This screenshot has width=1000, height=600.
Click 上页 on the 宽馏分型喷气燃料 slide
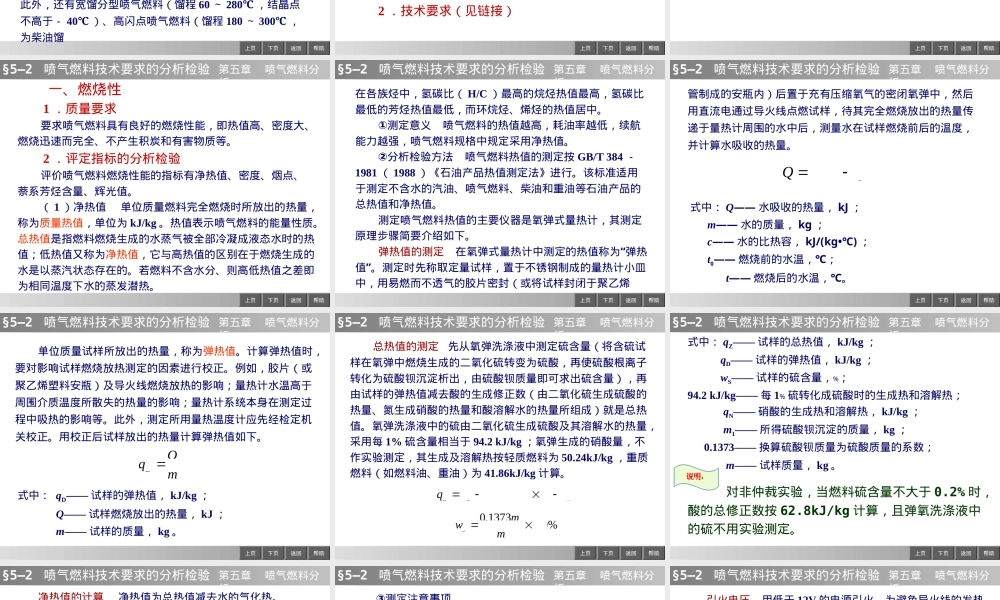[250, 48]
